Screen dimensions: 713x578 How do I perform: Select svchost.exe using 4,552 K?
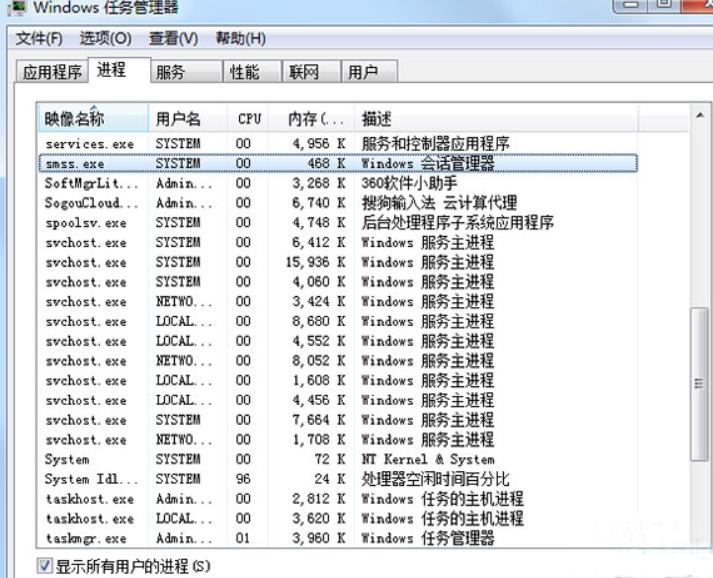click(x=338, y=341)
